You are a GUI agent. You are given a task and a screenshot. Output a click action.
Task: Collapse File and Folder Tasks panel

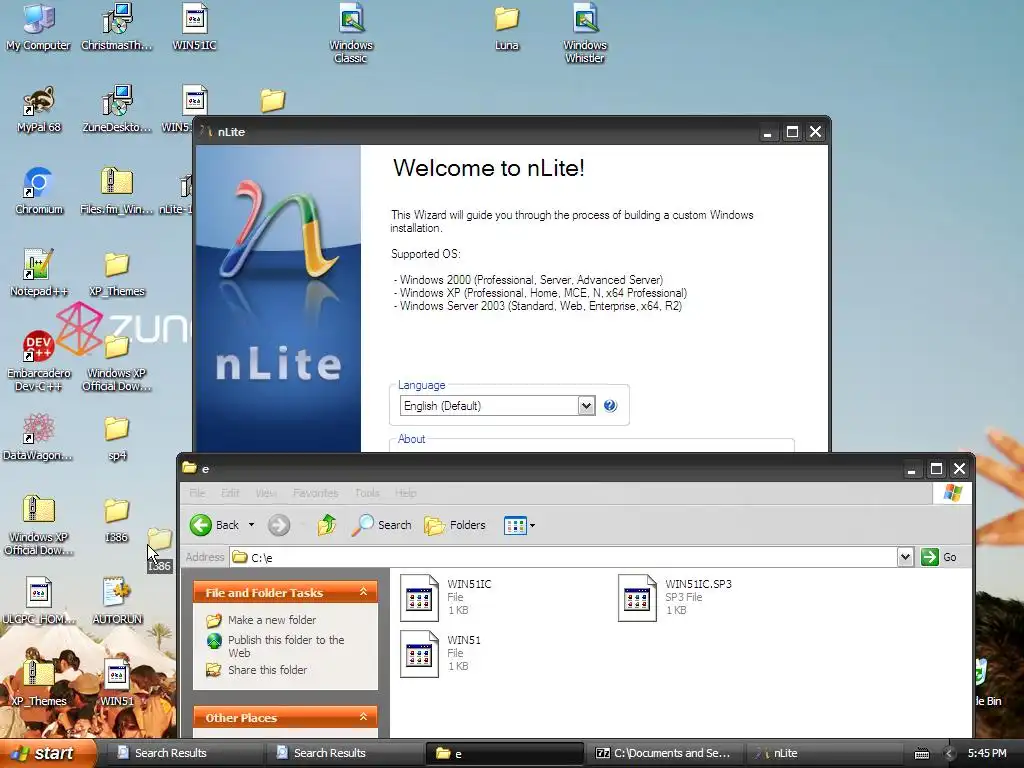(364, 592)
